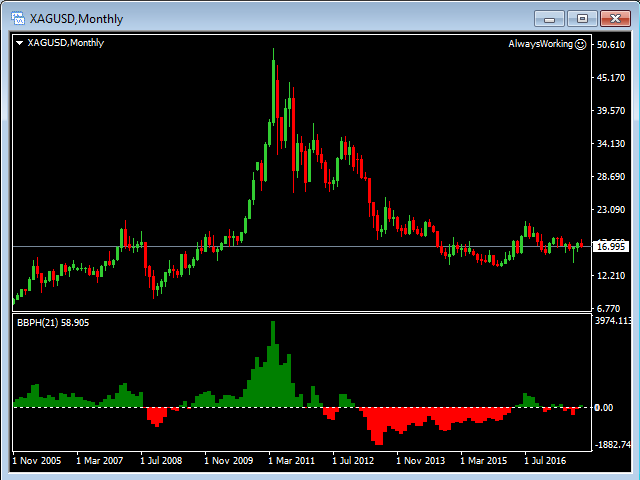This screenshot has width=640, height=480.
Task: Select the horizontal current price line
Action: 300,246
